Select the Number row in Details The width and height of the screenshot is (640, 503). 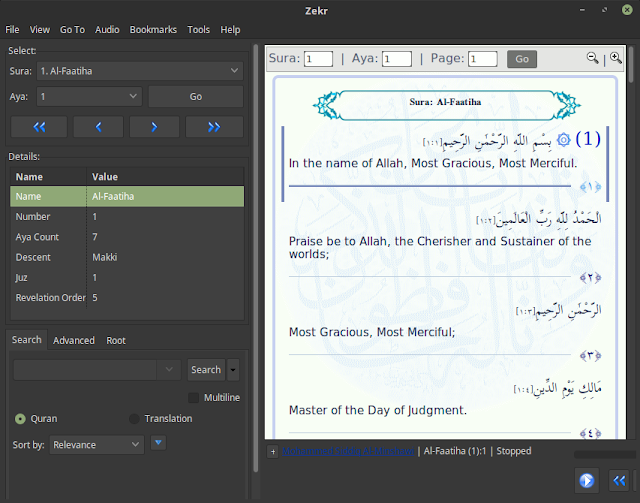pyautogui.click(x=127, y=217)
